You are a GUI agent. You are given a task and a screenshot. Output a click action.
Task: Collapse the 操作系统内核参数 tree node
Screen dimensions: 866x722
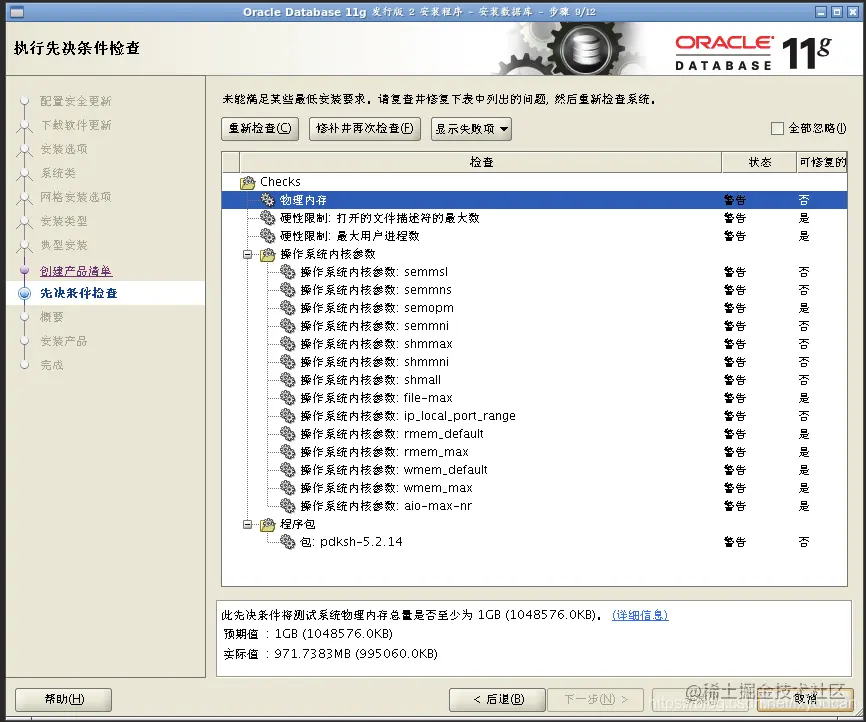(x=247, y=254)
